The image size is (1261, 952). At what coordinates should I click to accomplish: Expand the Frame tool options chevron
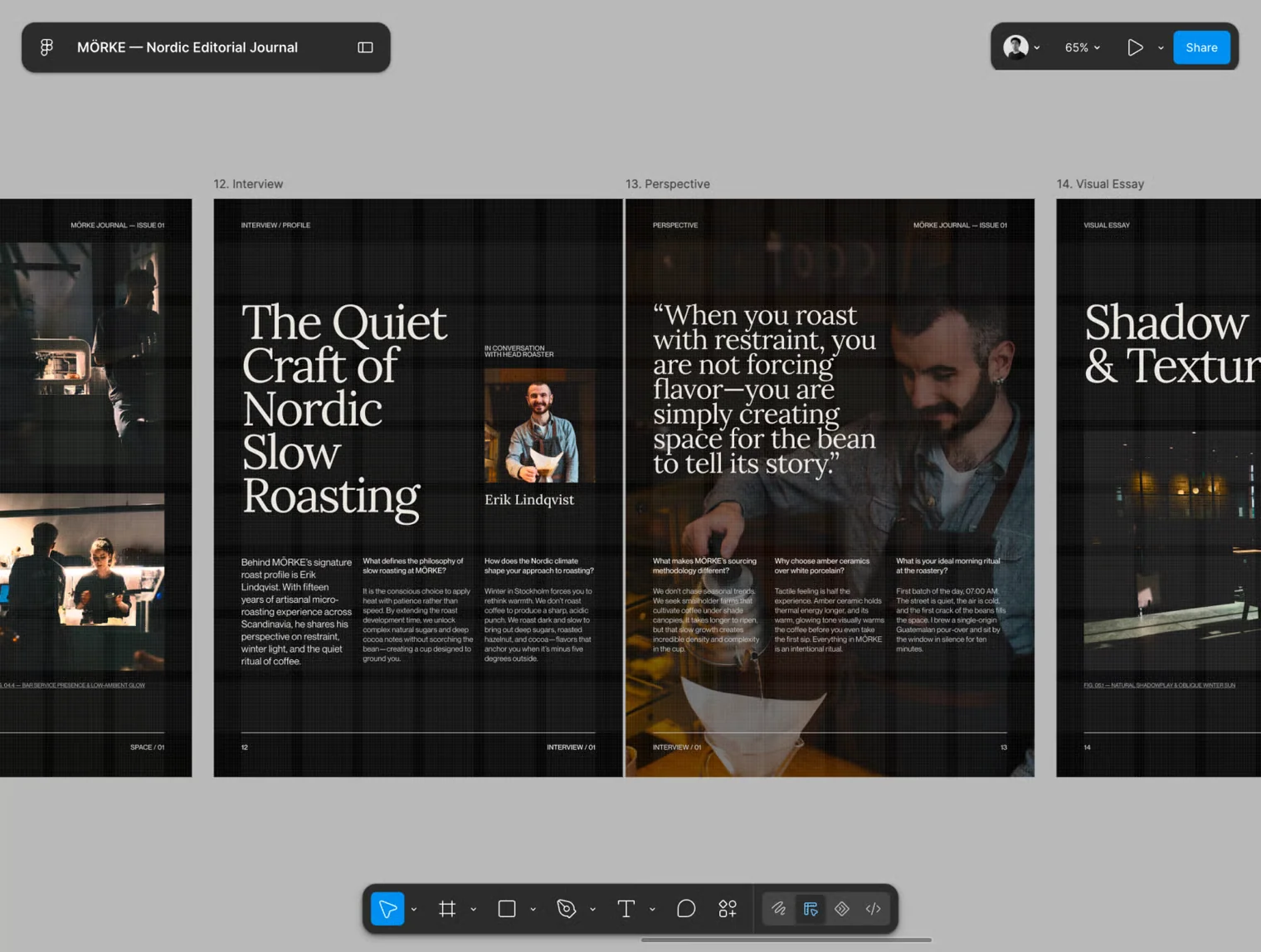[x=474, y=910]
